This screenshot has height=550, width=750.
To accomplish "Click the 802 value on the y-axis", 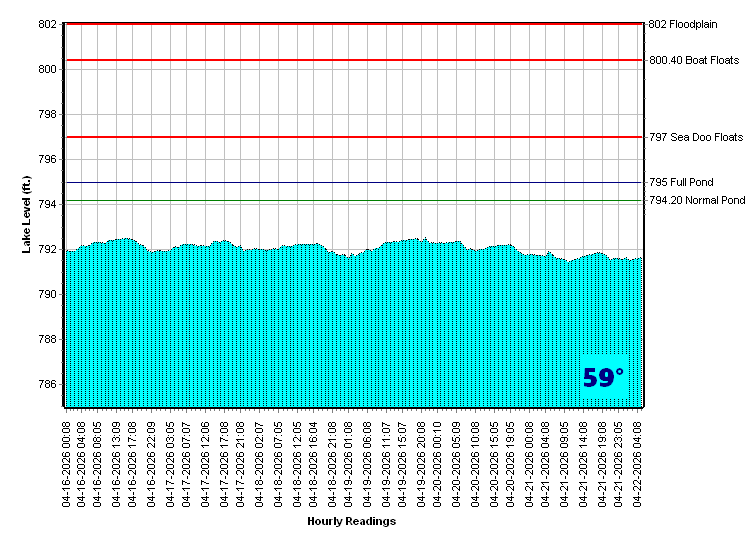I will pos(48,24).
